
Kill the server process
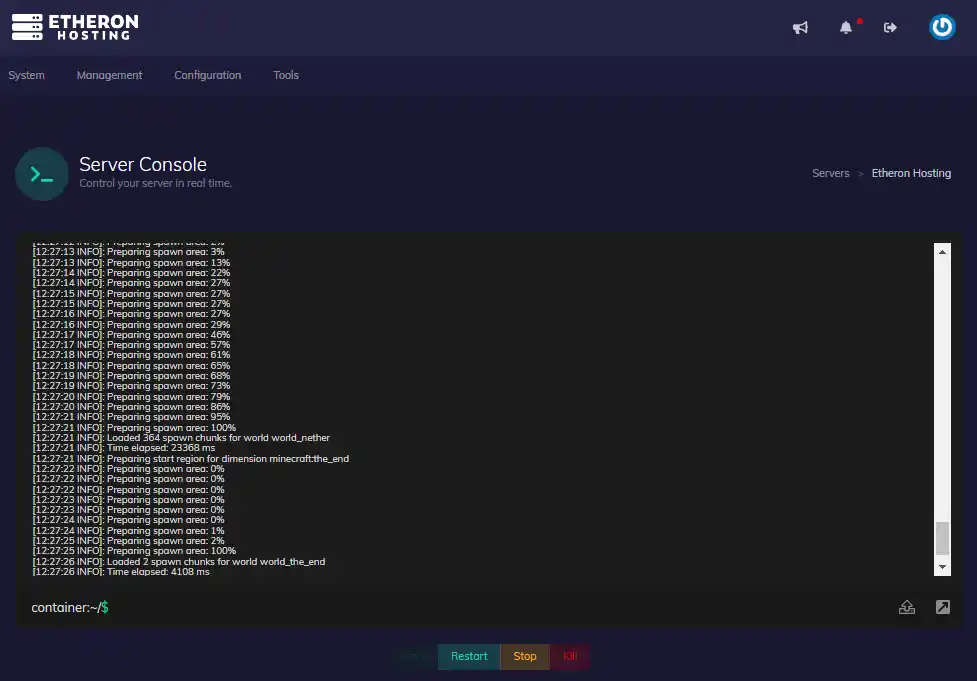[x=570, y=656]
